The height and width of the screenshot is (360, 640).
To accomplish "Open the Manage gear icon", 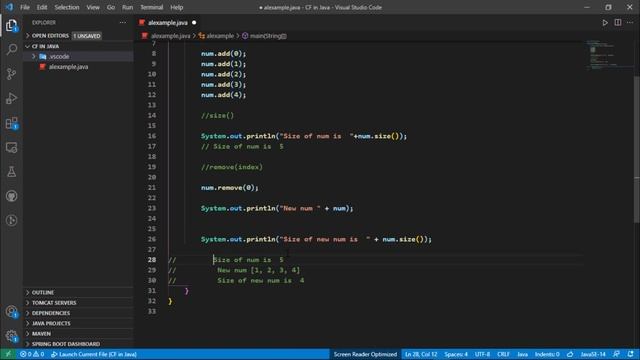I will click(11, 336).
